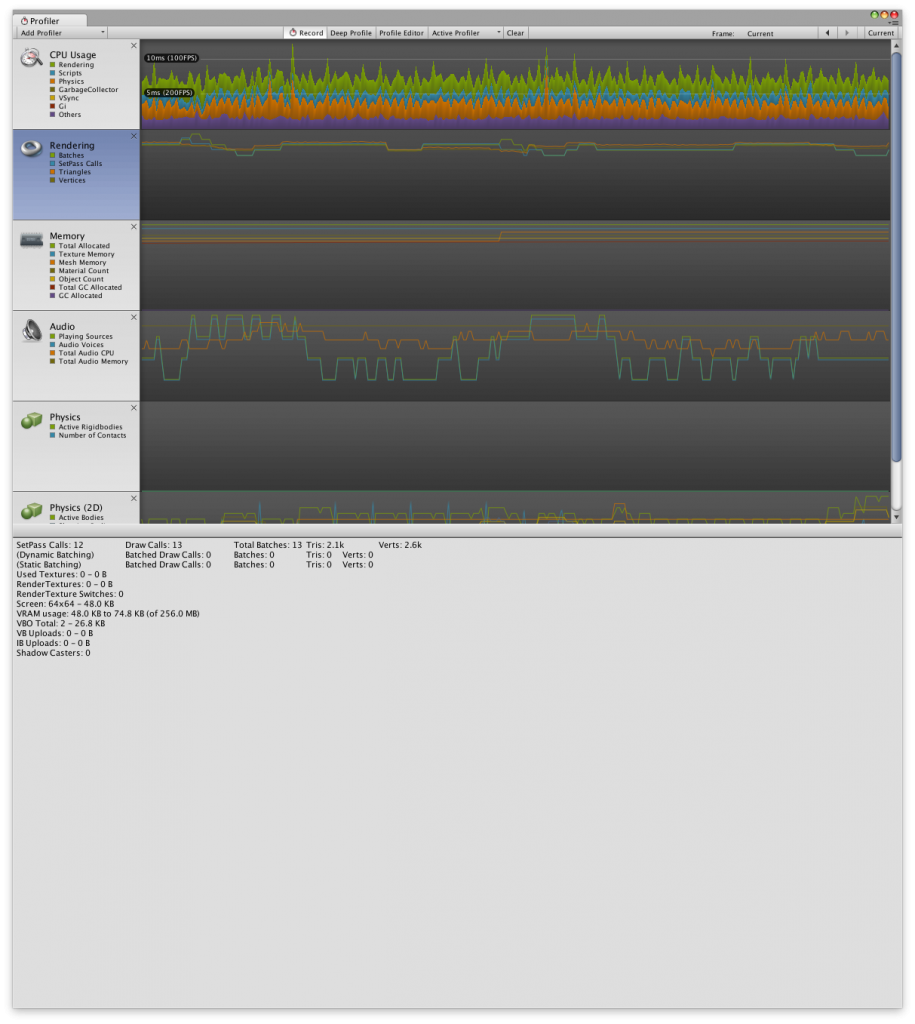Open the Profiler window options menu icon

click(894, 23)
